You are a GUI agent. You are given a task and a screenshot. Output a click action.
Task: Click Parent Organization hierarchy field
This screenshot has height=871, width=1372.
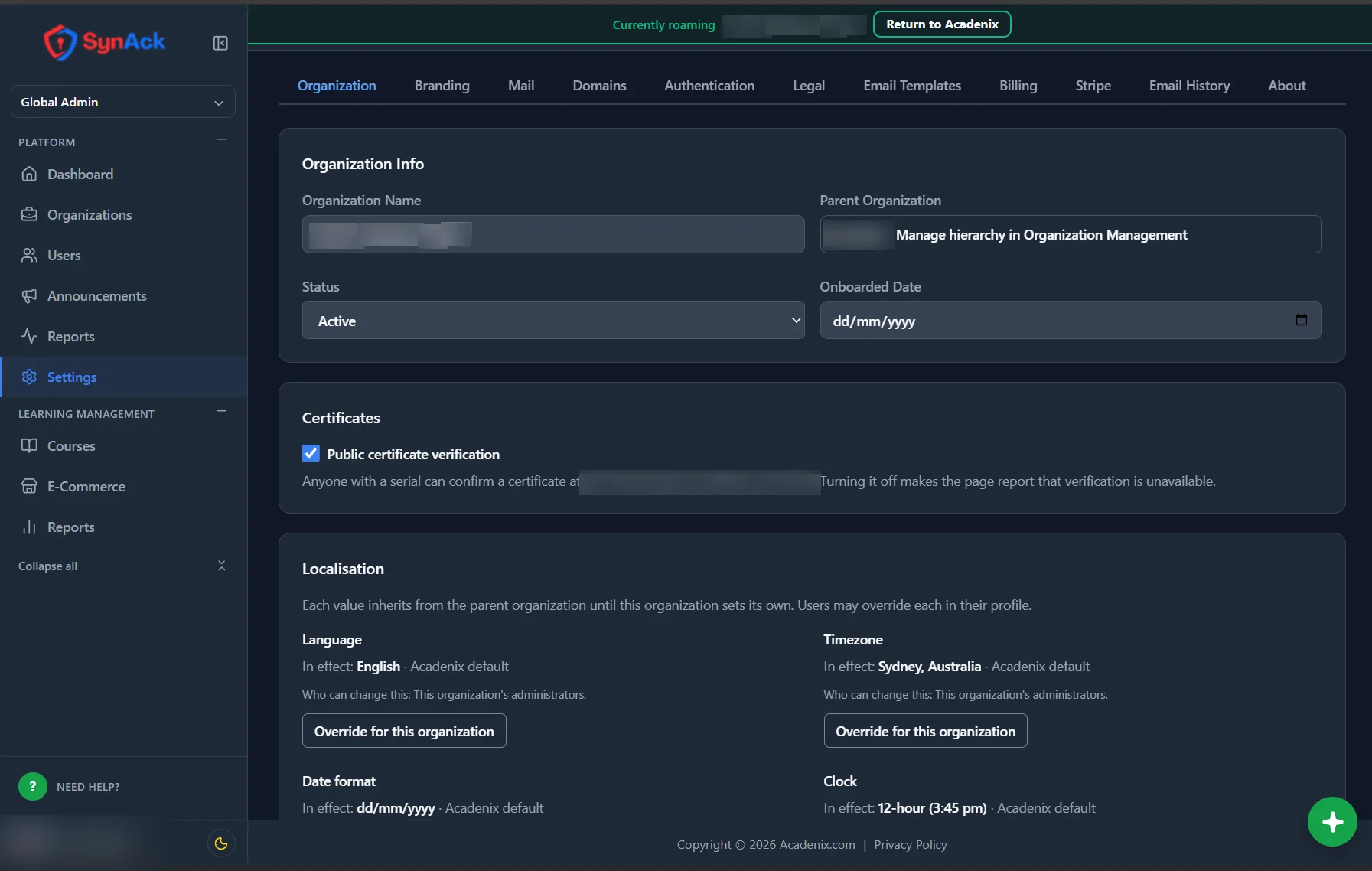1071,234
